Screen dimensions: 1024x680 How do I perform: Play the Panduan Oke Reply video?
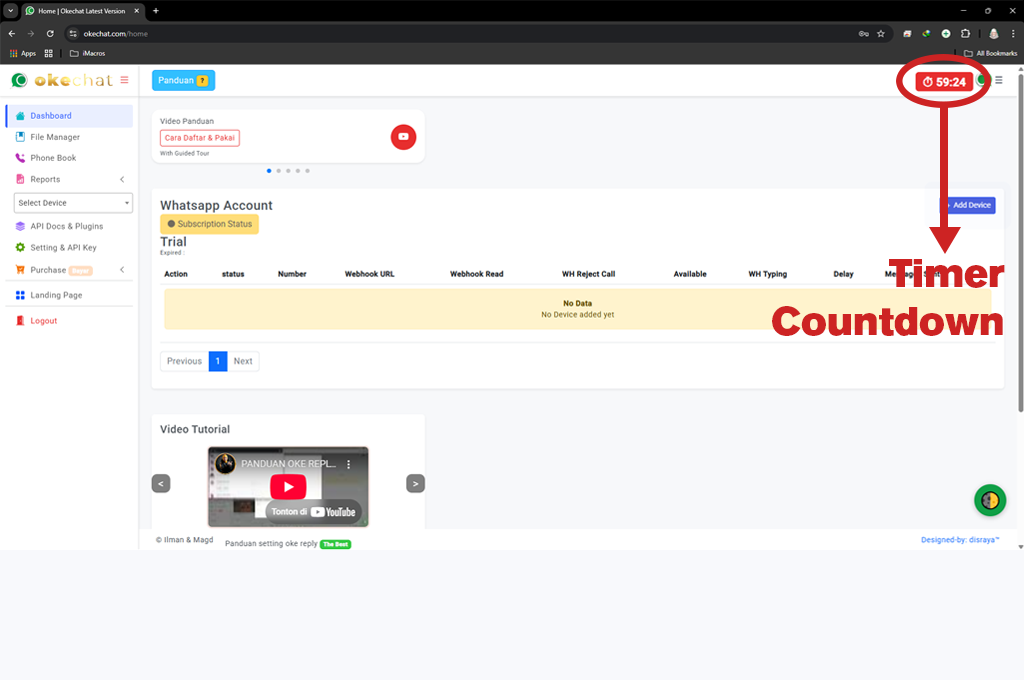click(288, 487)
